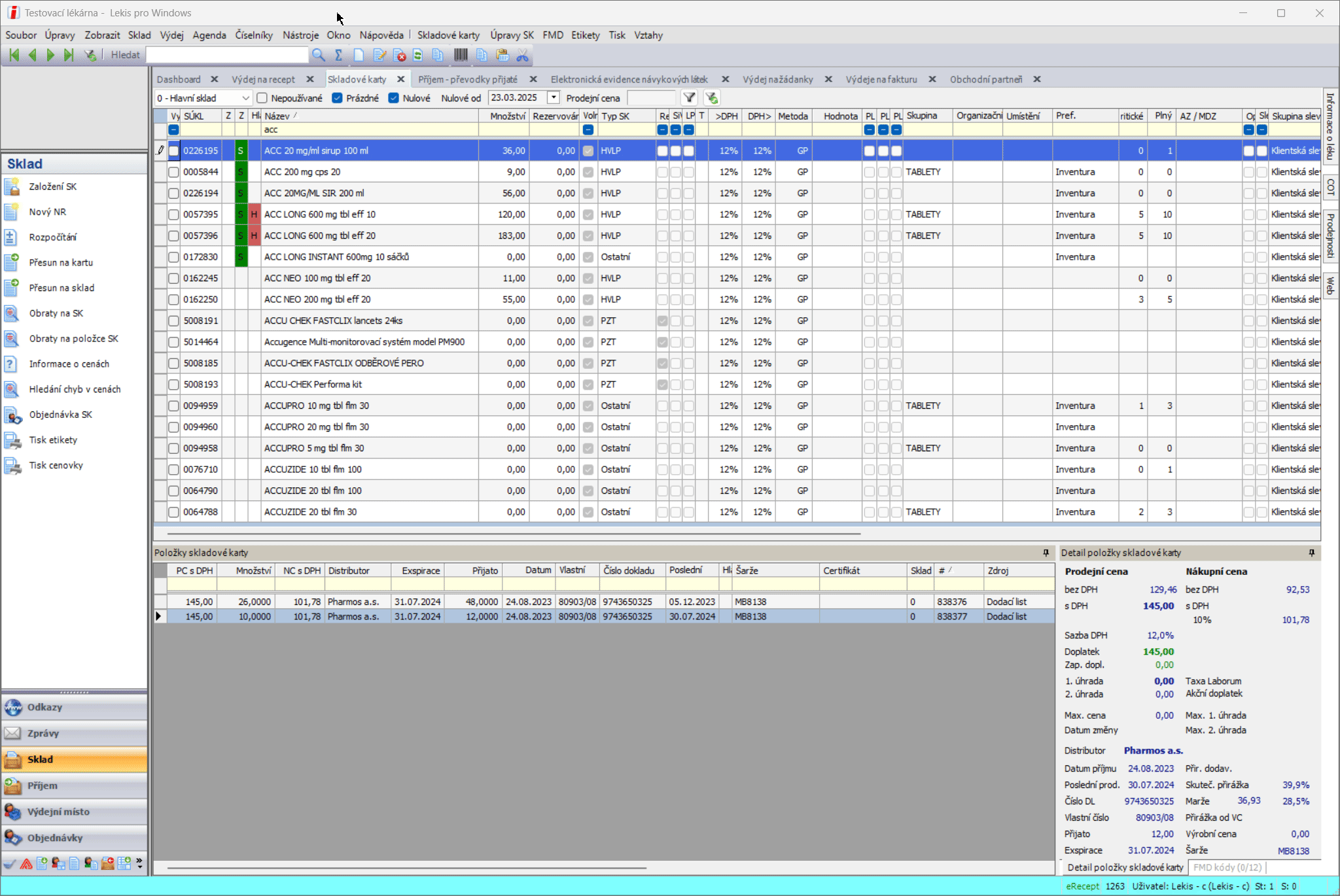Viewport: 1340px width, 896px height.
Task: Open Informace o léku side tab
Action: [1330, 126]
